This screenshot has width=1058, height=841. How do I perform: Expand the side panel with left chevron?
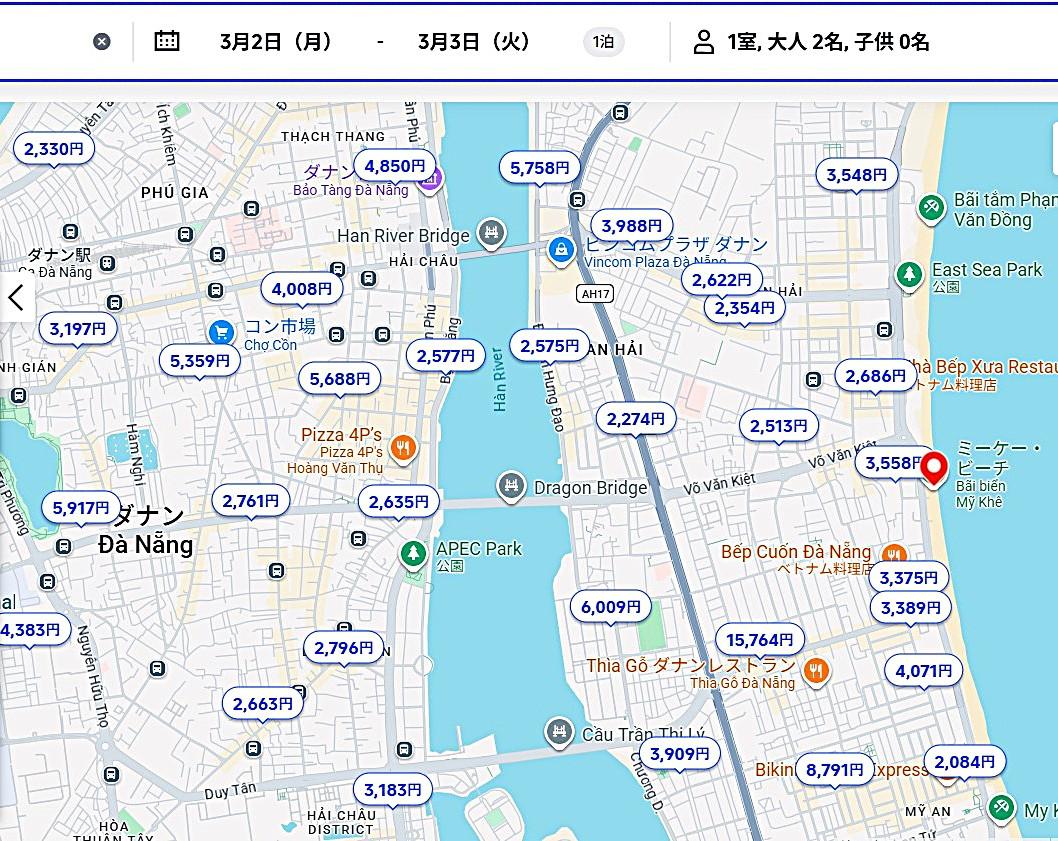coord(16,297)
